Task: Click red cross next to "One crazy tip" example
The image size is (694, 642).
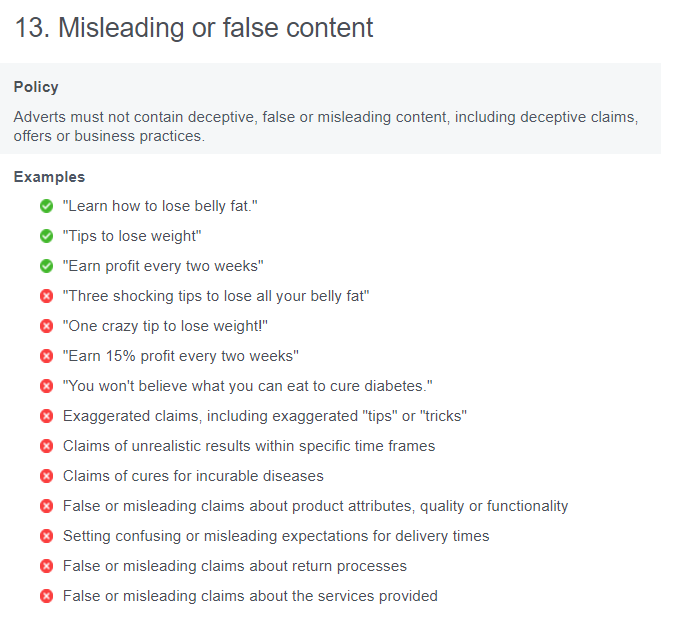Action: click(x=46, y=326)
